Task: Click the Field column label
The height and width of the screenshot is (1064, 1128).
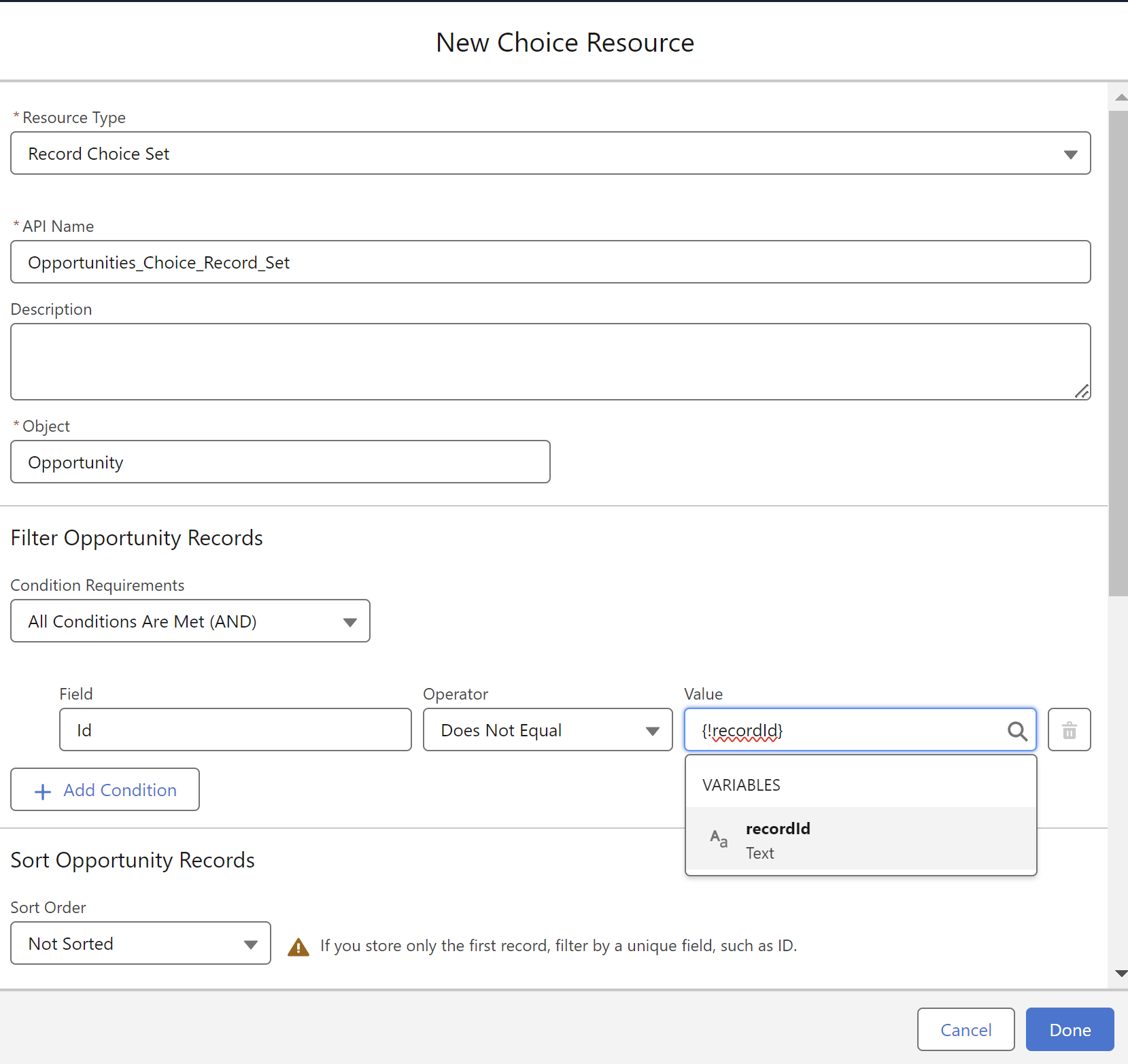Action: point(76,694)
